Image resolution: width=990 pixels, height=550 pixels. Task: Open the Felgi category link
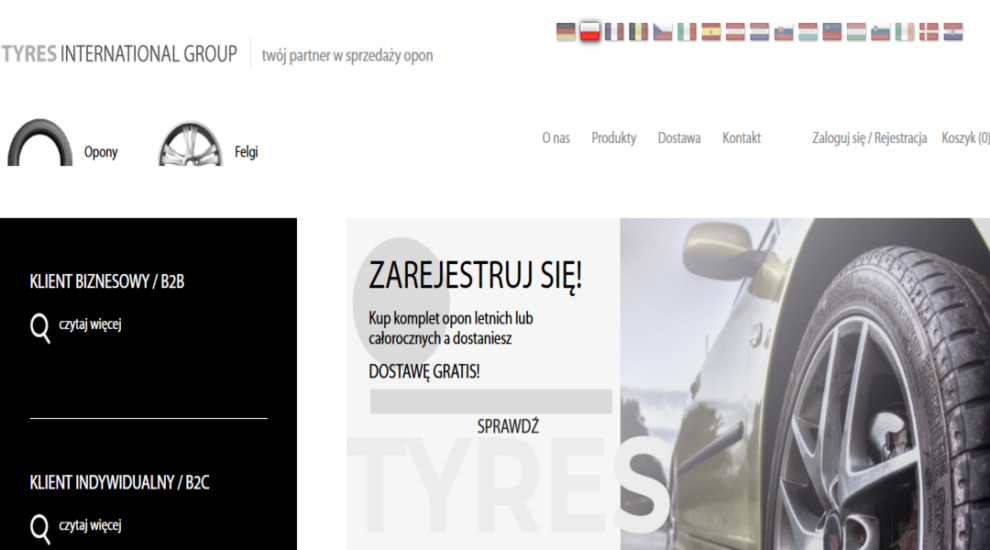246,152
